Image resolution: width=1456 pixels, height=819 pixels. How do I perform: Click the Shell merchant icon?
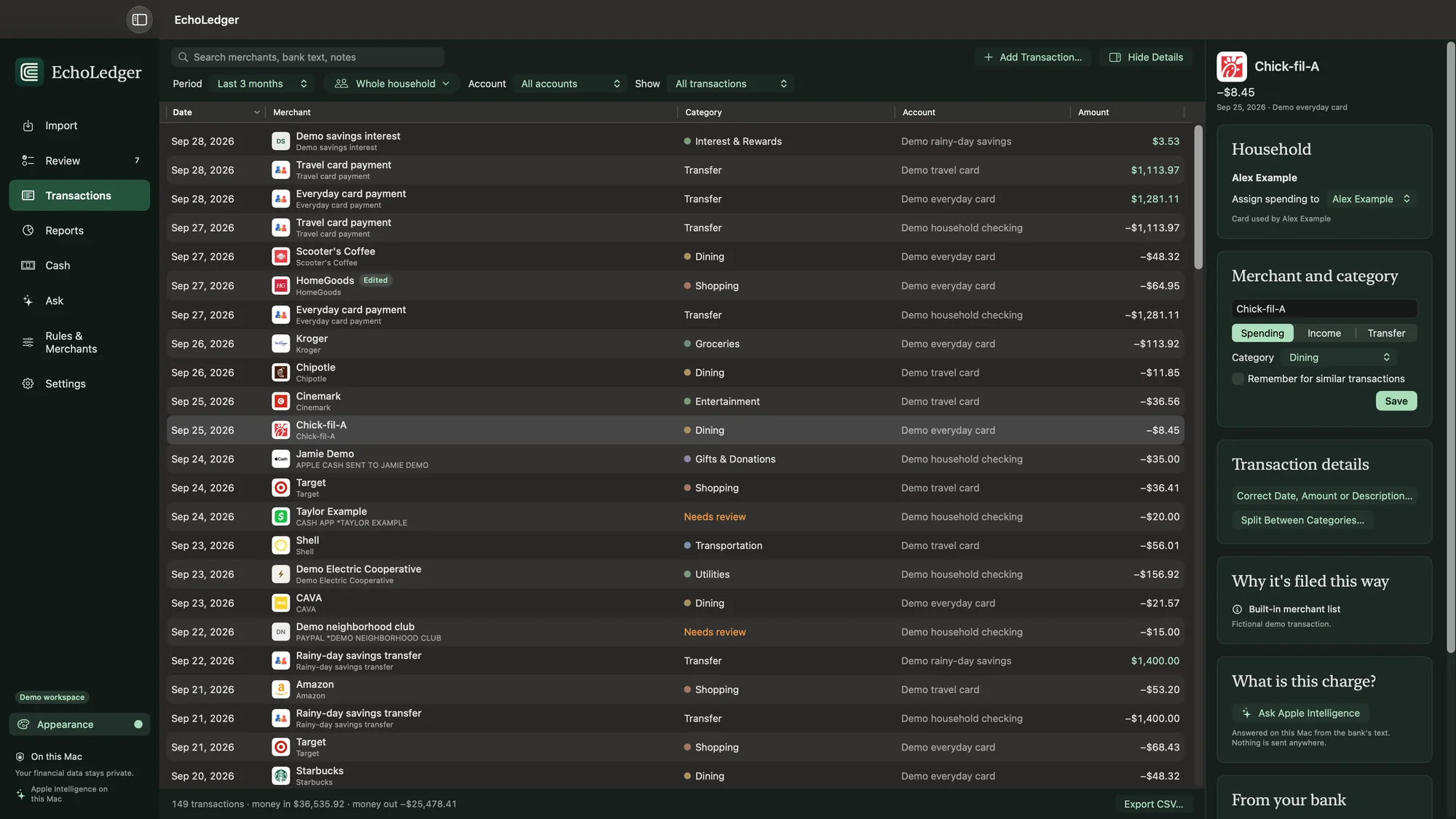(x=281, y=545)
